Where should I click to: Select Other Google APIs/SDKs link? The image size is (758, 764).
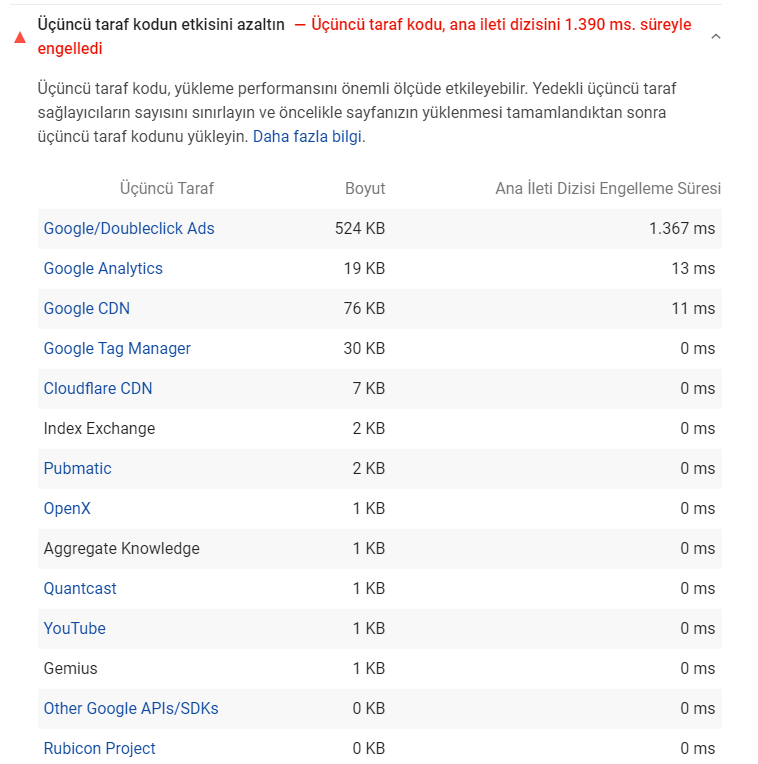pos(131,708)
